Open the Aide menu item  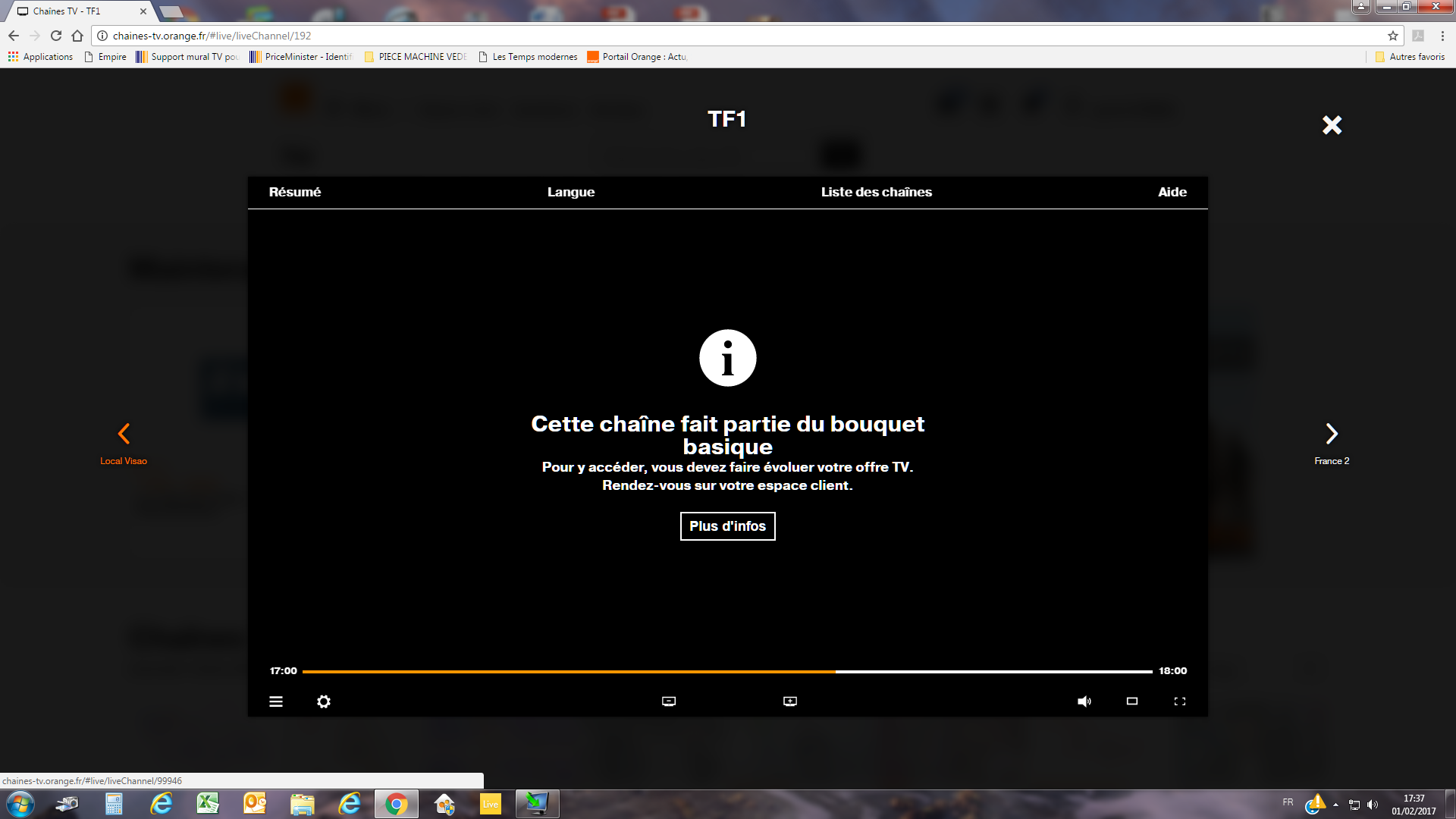point(1172,193)
